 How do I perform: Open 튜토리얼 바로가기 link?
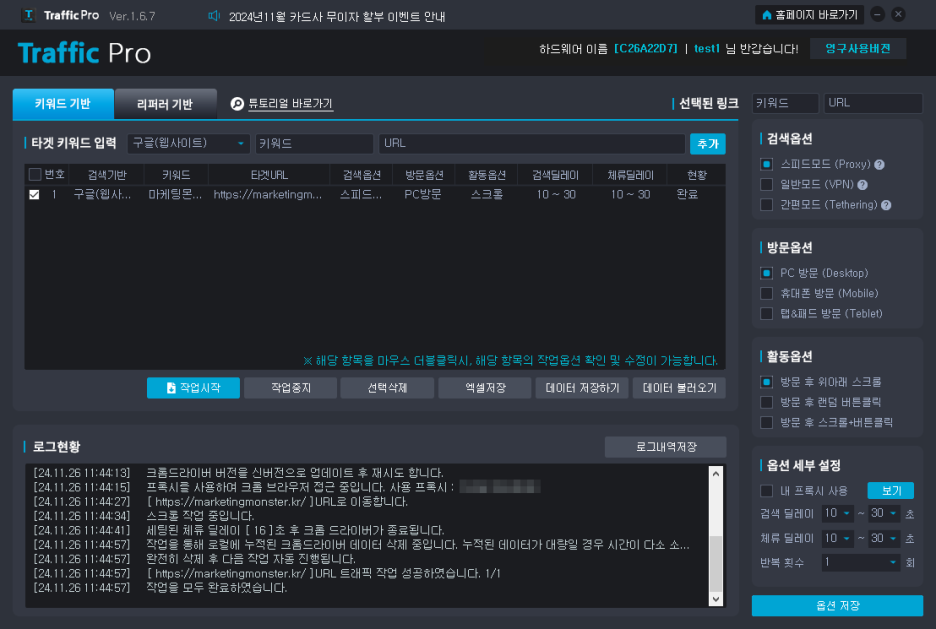[290, 104]
